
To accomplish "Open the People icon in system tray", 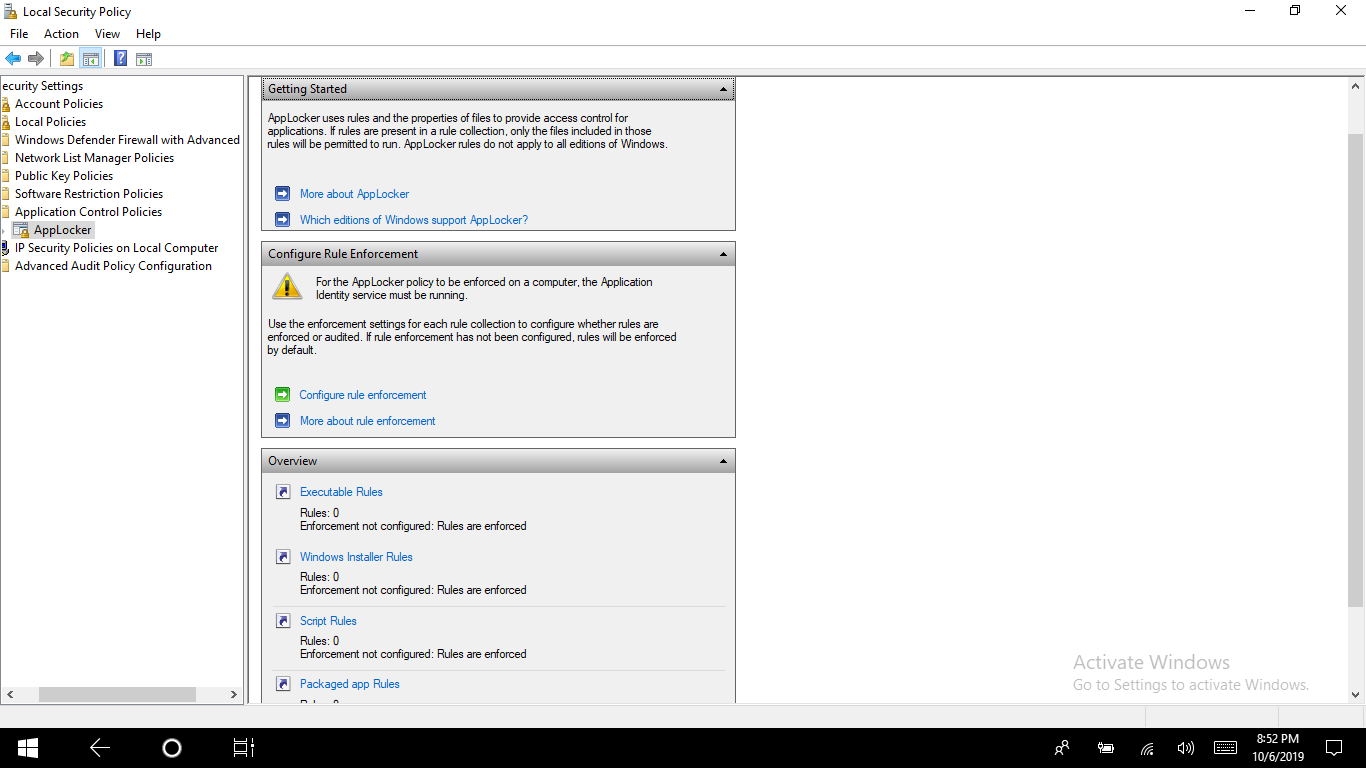I will [1062, 748].
